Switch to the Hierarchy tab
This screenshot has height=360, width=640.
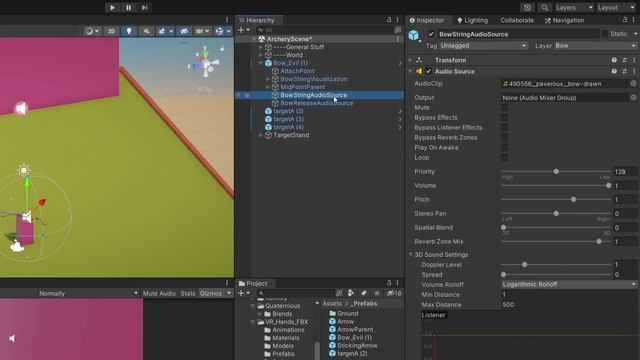pyautogui.click(x=260, y=20)
